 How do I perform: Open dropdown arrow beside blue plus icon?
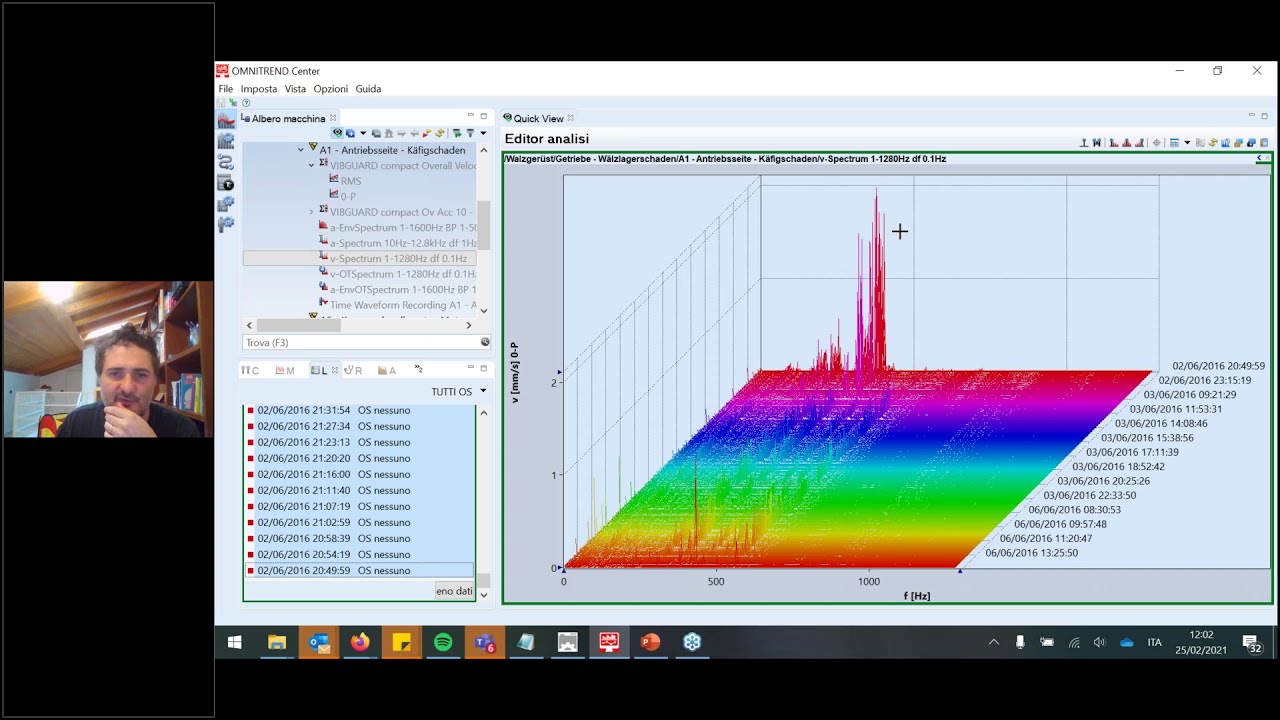pyautogui.click(x=363, y=133)
